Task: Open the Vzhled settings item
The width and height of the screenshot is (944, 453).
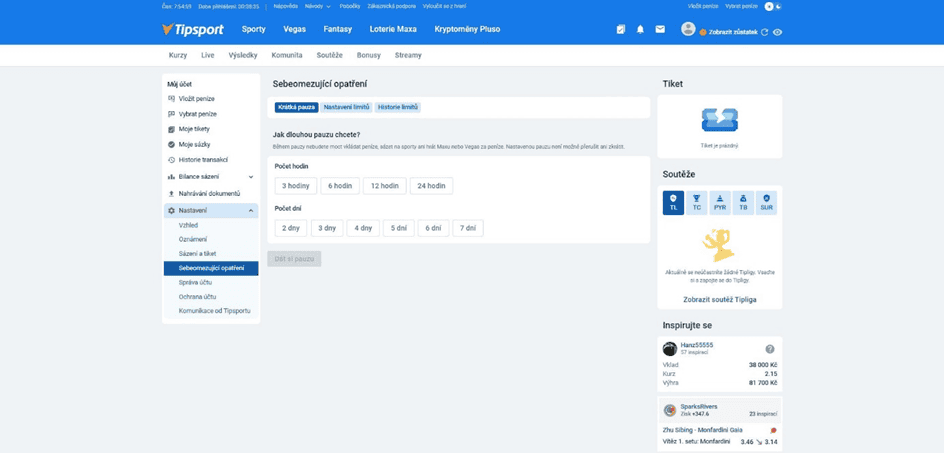Action: point(188,225)
